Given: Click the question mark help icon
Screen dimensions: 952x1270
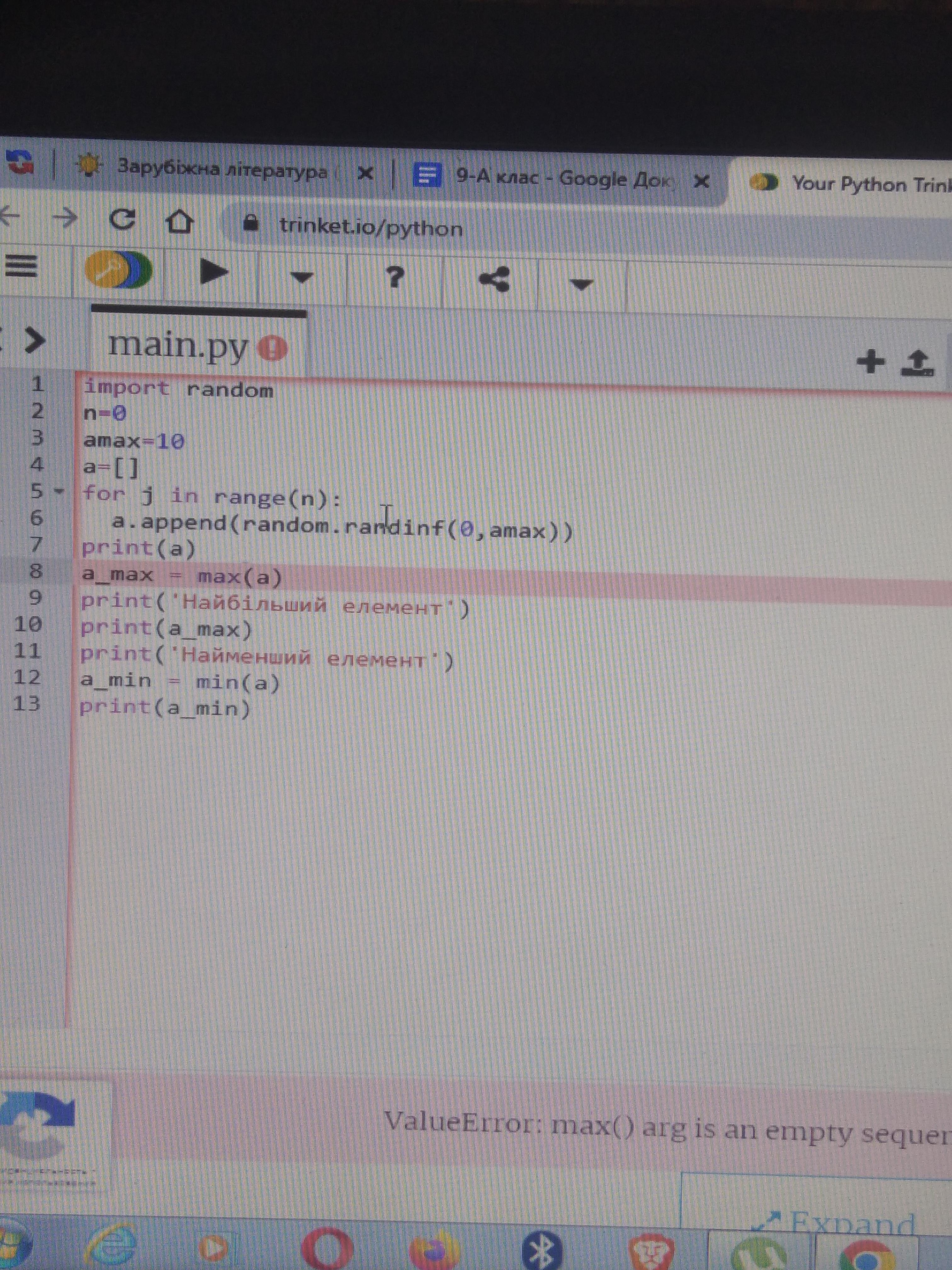Looking at the screenshot, I should coord(394,277).
